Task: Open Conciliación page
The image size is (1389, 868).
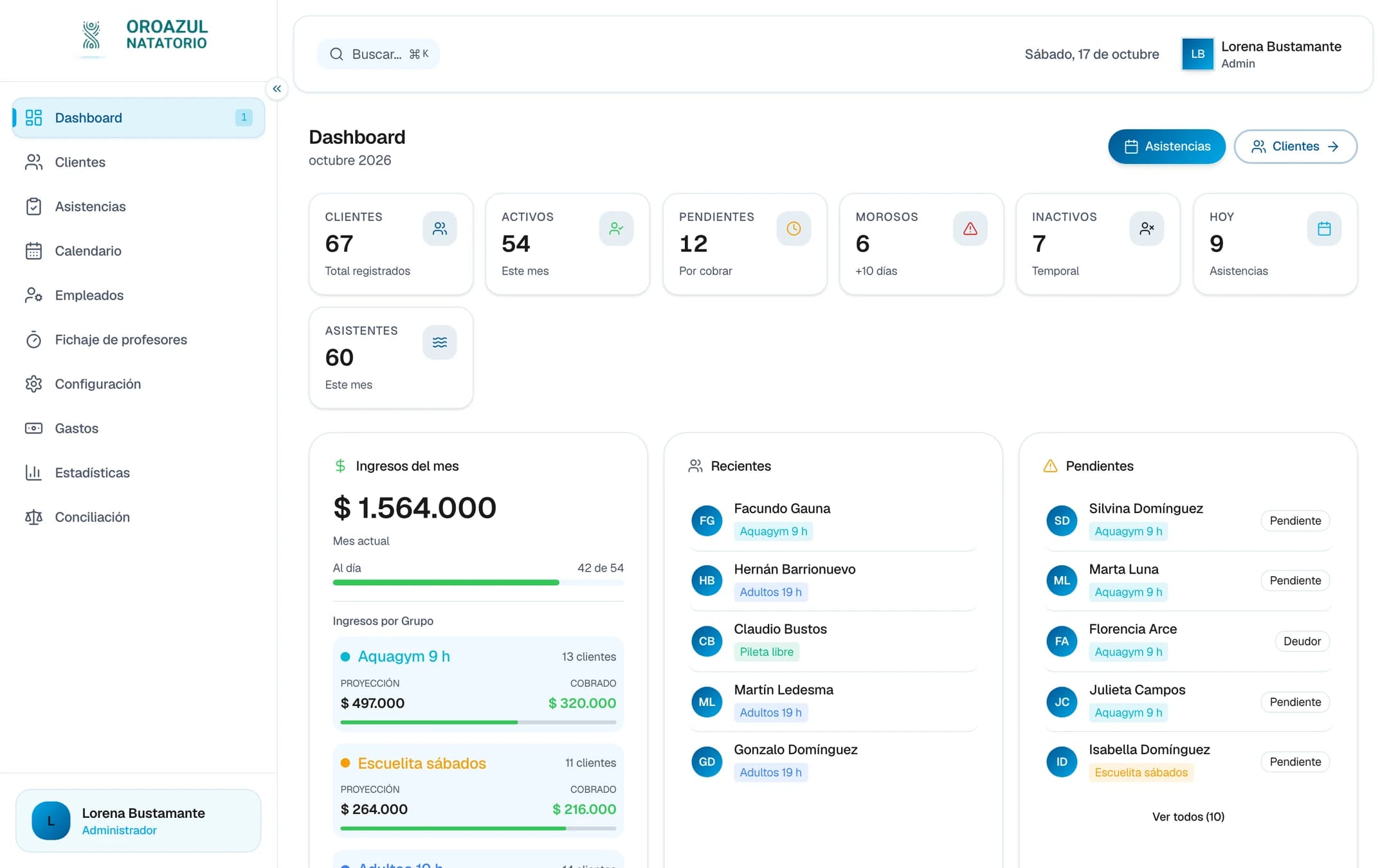Action: point(138,517)
